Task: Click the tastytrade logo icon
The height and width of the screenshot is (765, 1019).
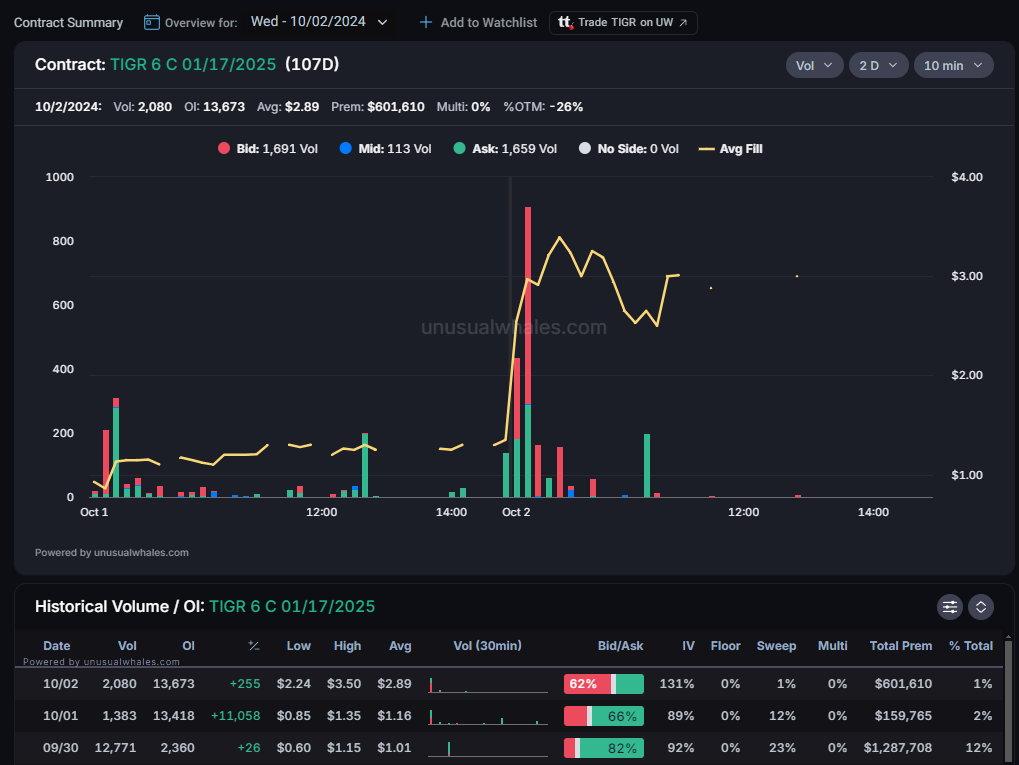Action: point(565,23)
